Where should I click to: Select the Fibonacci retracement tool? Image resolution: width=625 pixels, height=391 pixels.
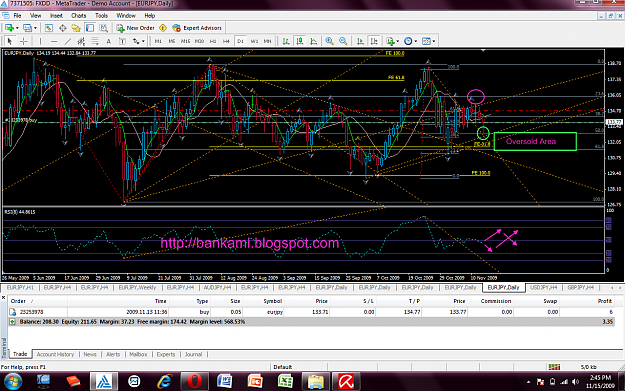pos(95,41)
